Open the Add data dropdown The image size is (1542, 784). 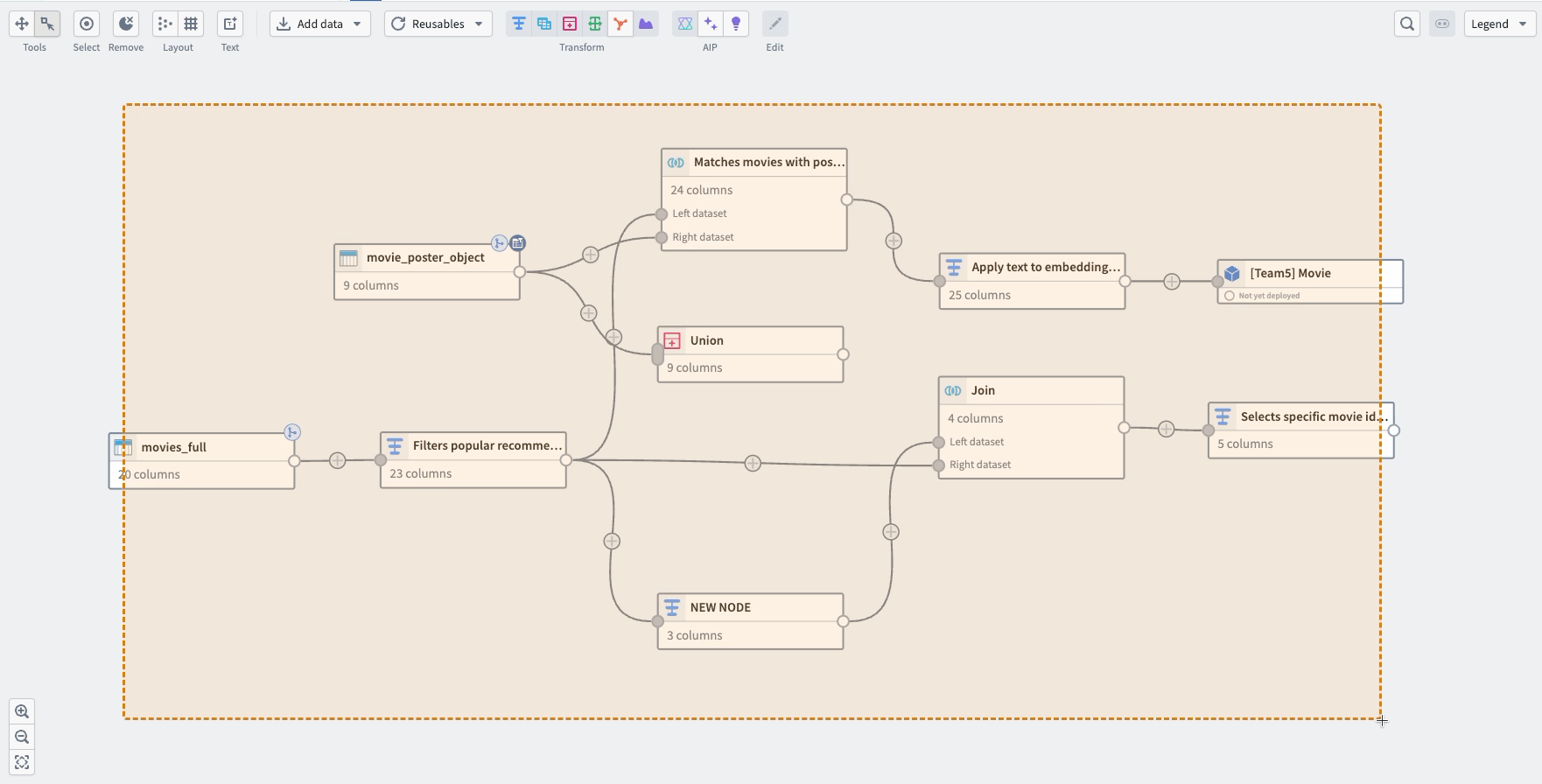point(320,24)
